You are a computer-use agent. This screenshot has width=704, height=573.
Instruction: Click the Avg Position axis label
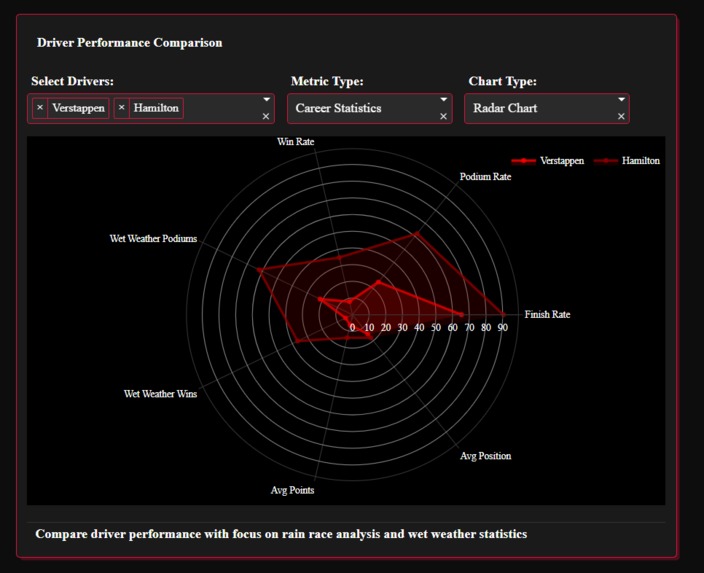485,456
